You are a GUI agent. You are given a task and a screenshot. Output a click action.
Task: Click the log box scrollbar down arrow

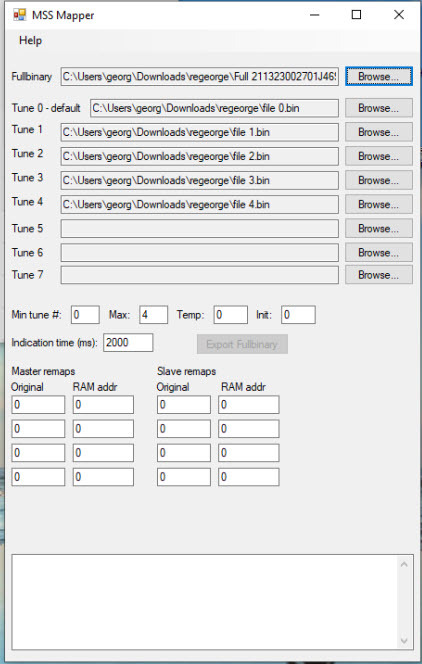coord(404,641)
